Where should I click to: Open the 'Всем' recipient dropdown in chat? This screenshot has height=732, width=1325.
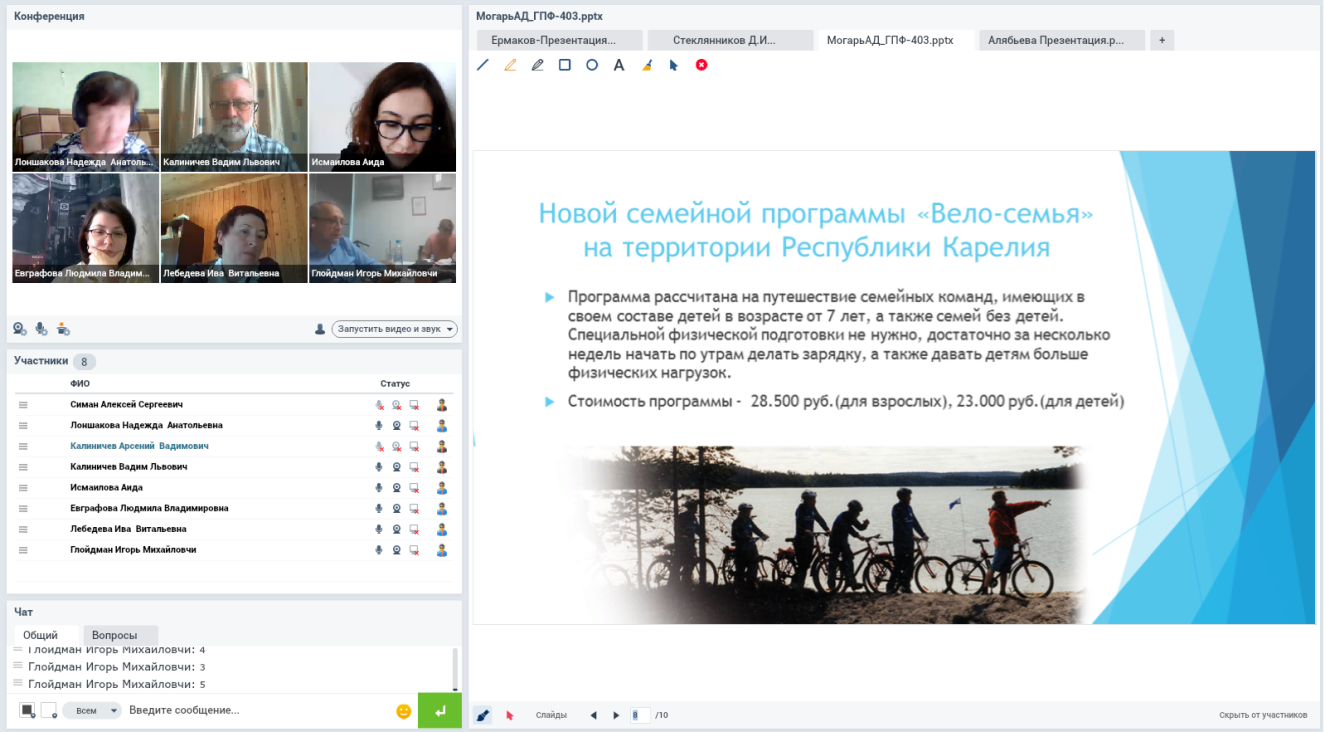click(91, 711)
